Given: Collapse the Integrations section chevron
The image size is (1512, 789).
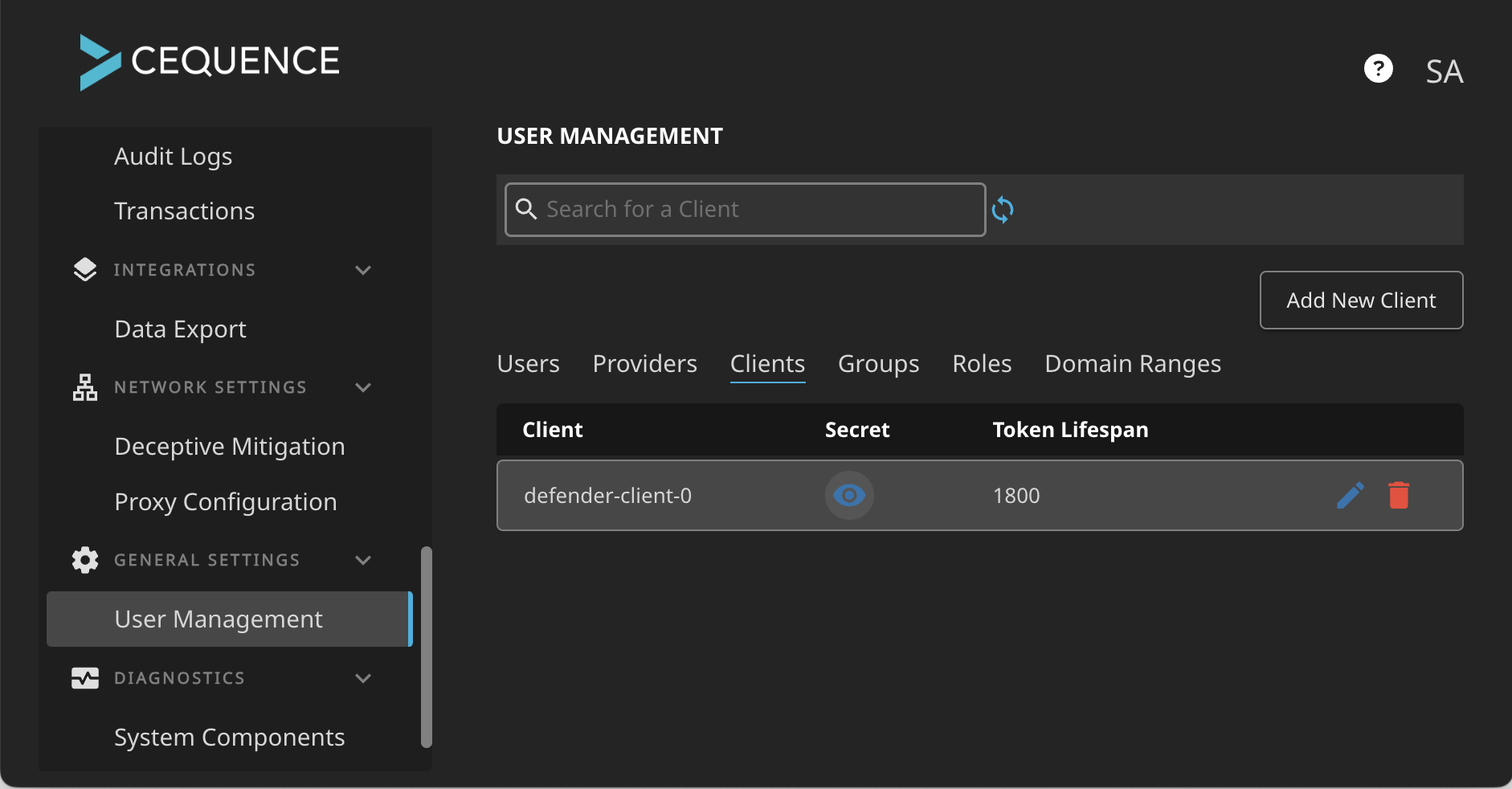Looking at the screenshot, I should [363, 270].
